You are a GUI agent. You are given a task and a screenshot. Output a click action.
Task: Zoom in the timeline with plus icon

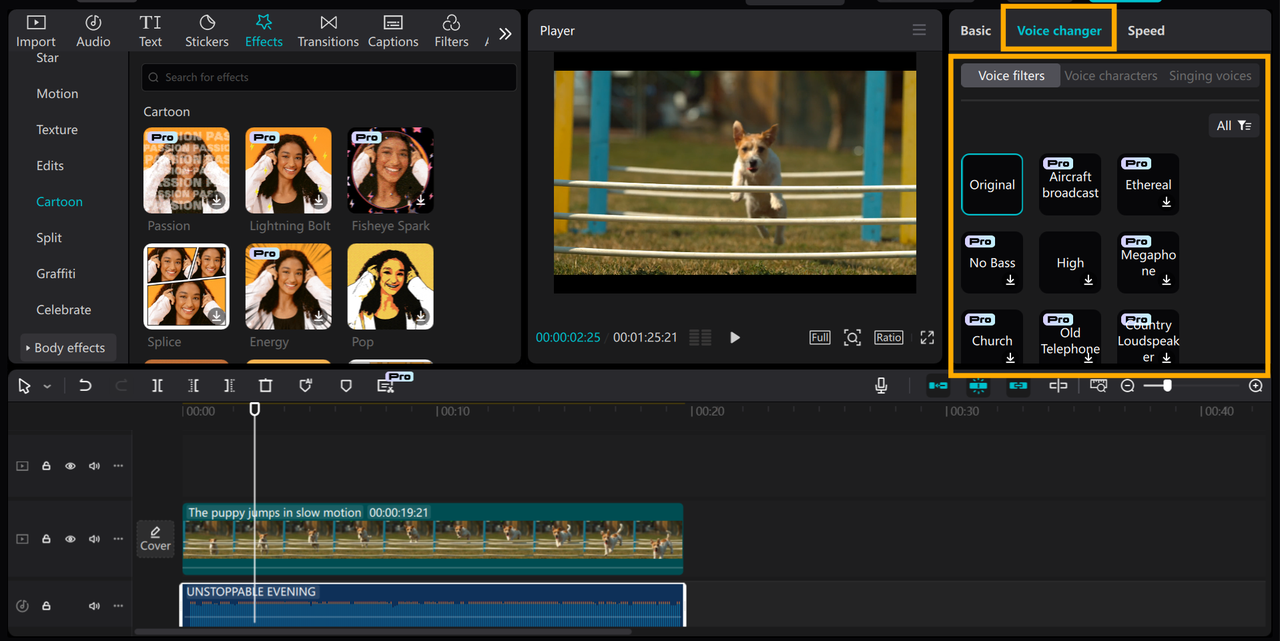coord(1256,385)
